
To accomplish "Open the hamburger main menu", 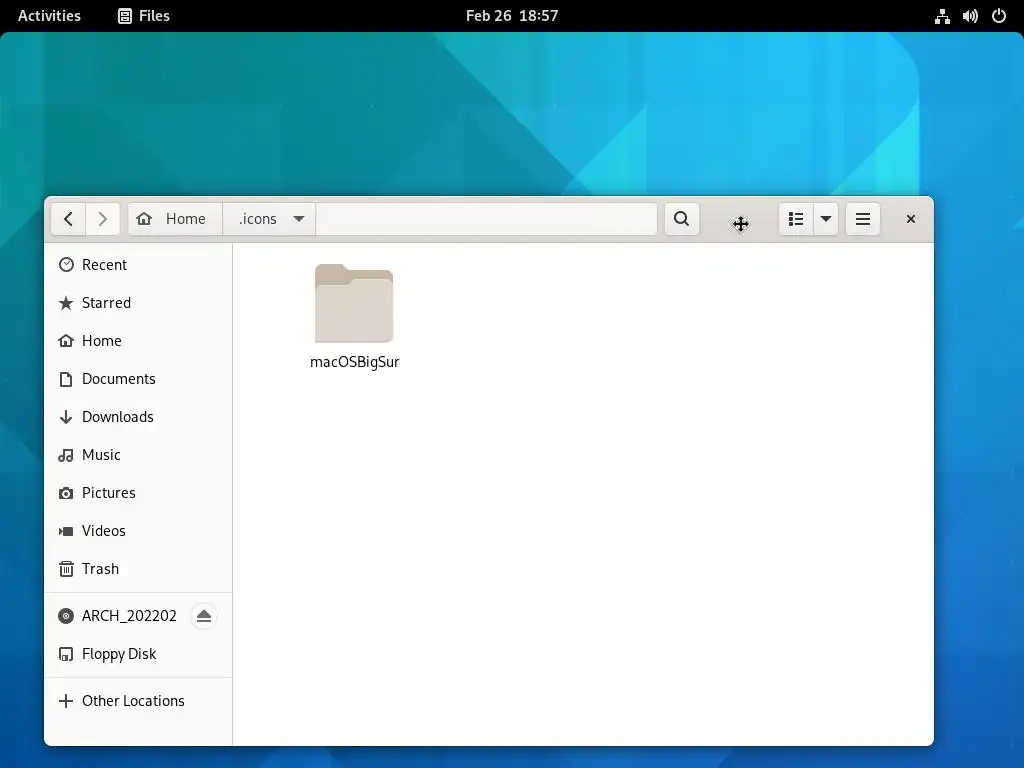I will click(x=863, y=219).
